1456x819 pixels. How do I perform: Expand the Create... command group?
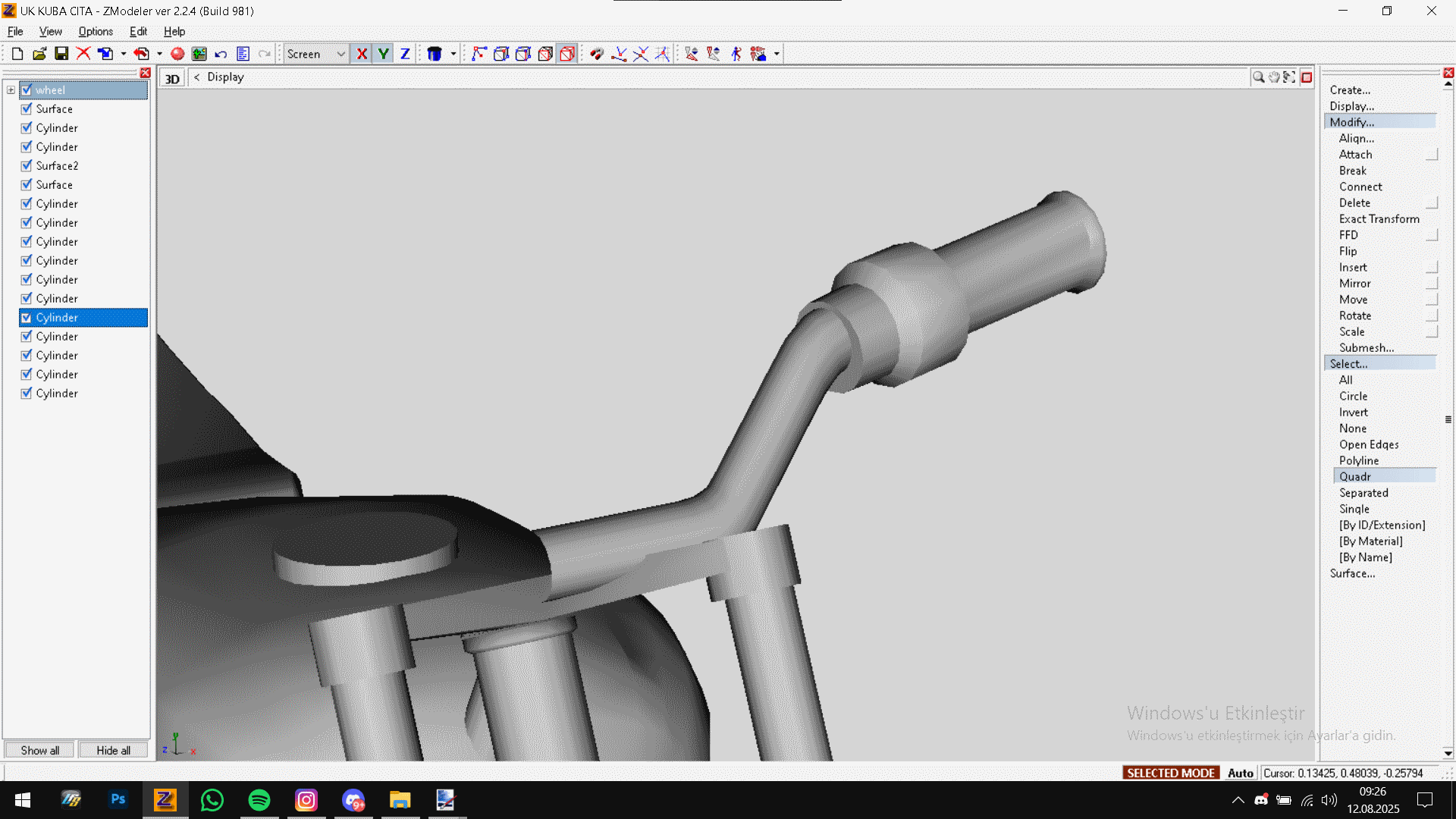coord(1350,90)
